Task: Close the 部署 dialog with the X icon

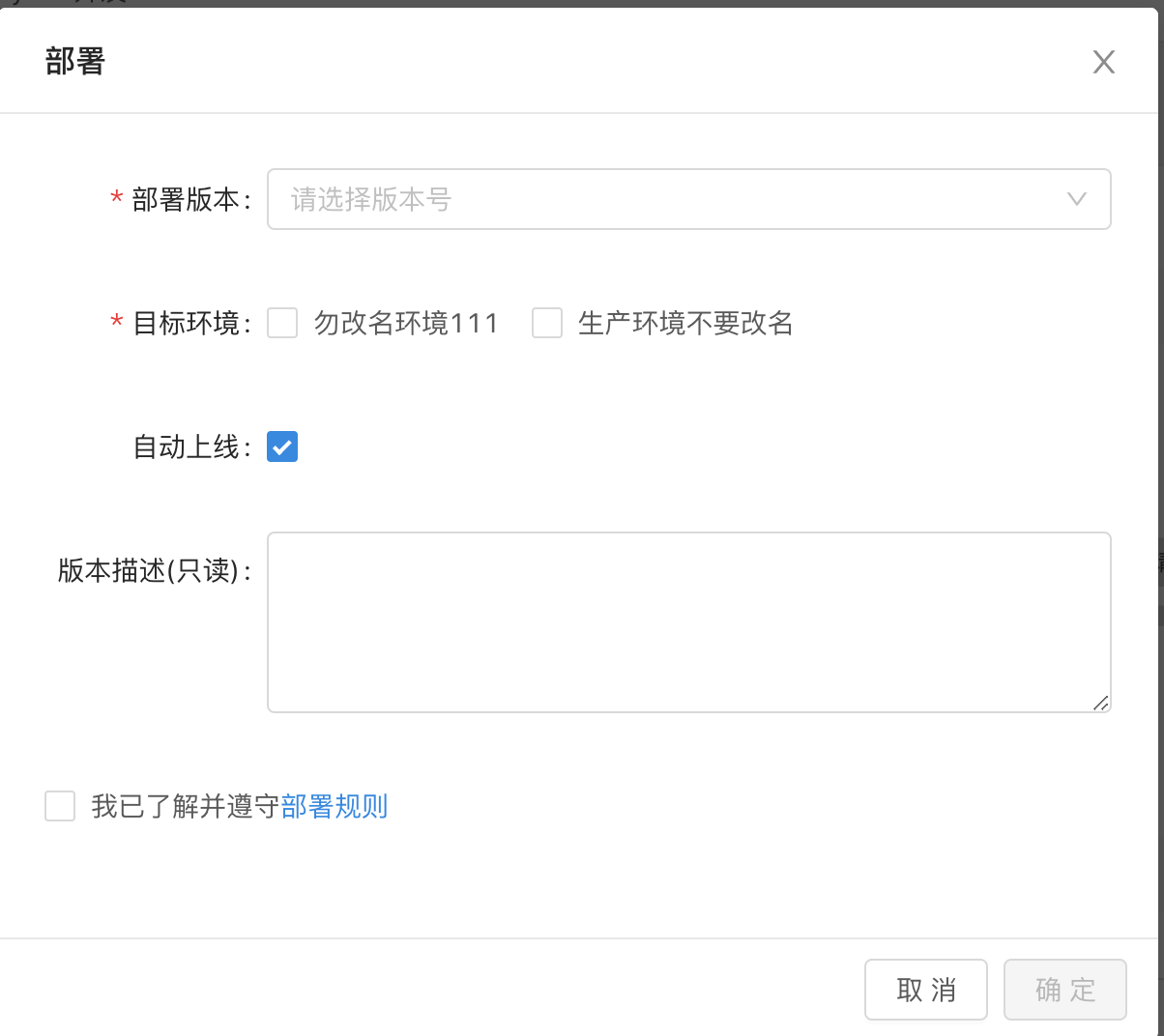Action: (1103, 63)
